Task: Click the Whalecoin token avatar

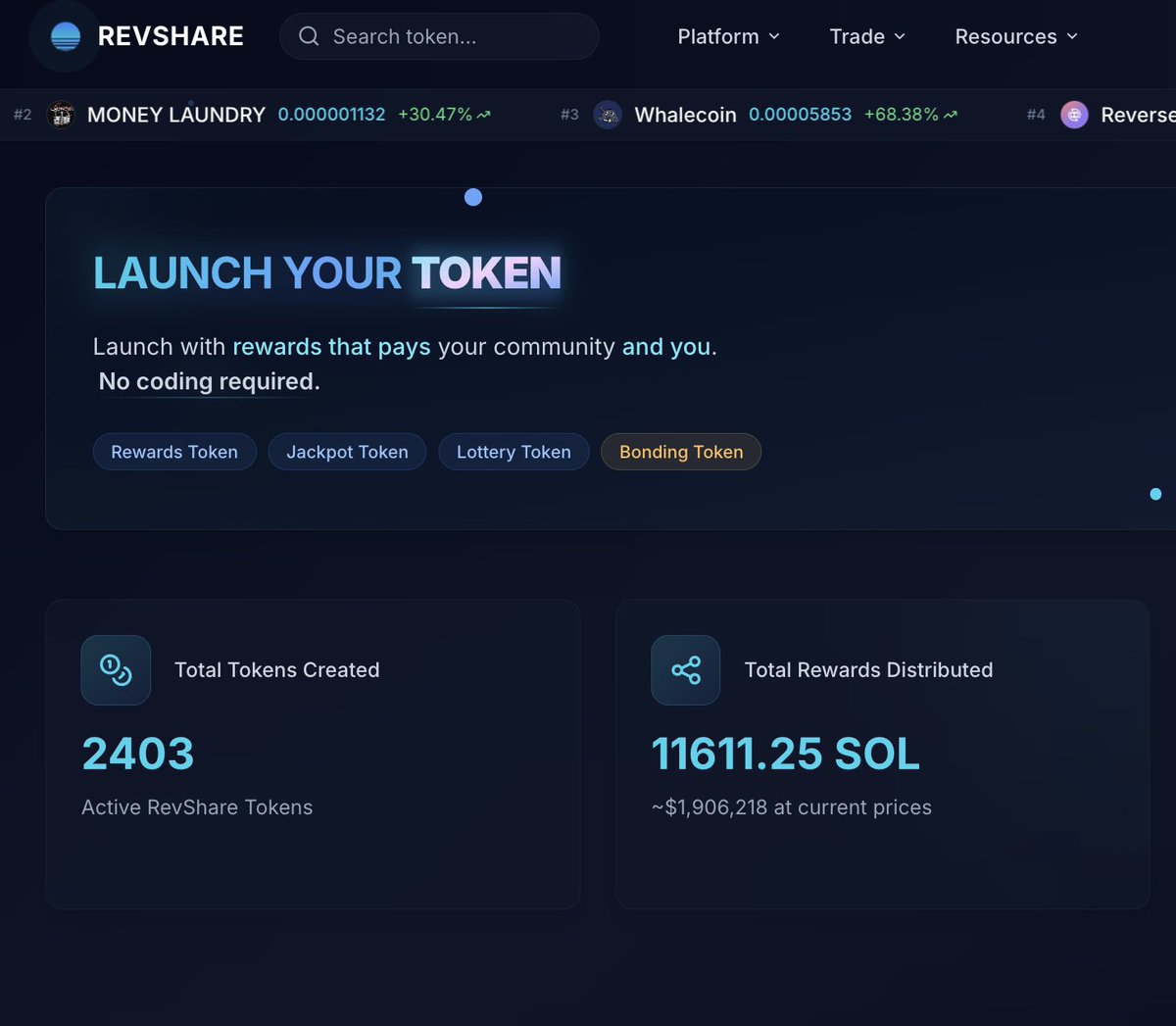Action: click(x=608, y=115)
